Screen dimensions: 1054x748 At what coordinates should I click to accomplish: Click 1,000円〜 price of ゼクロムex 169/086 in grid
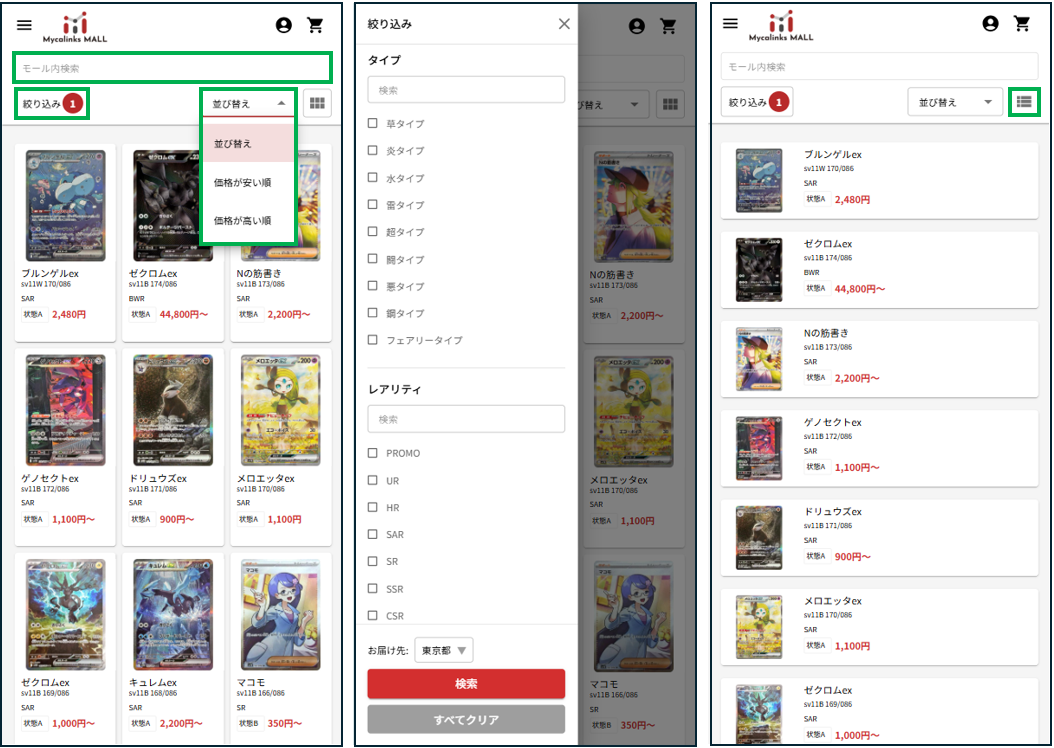point(73,724)
